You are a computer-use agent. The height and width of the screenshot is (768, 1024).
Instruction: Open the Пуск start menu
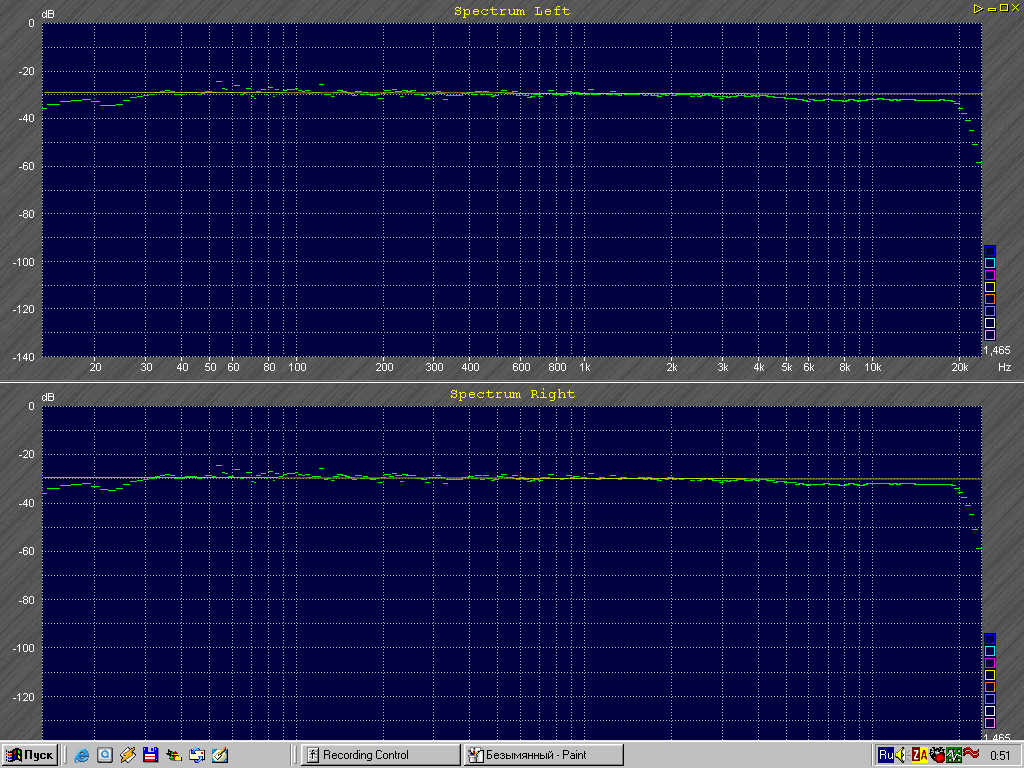(x=30, y=755)
